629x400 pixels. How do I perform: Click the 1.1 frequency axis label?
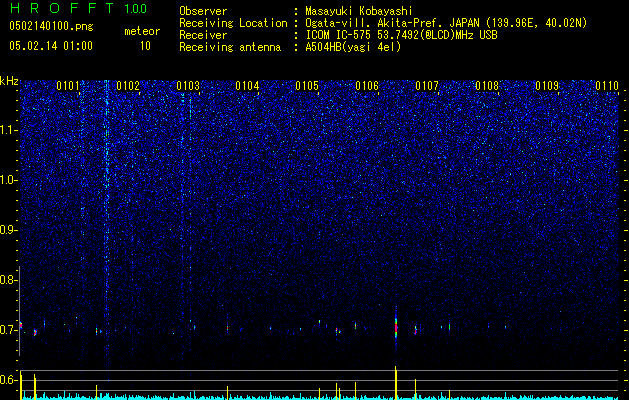(x=9, y=130)
